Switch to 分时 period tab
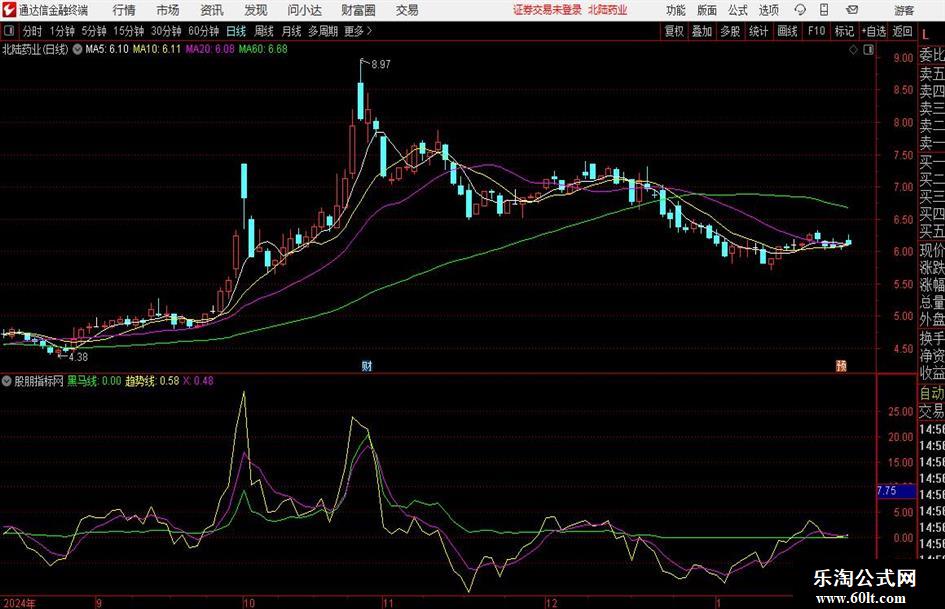 [32, 31]
